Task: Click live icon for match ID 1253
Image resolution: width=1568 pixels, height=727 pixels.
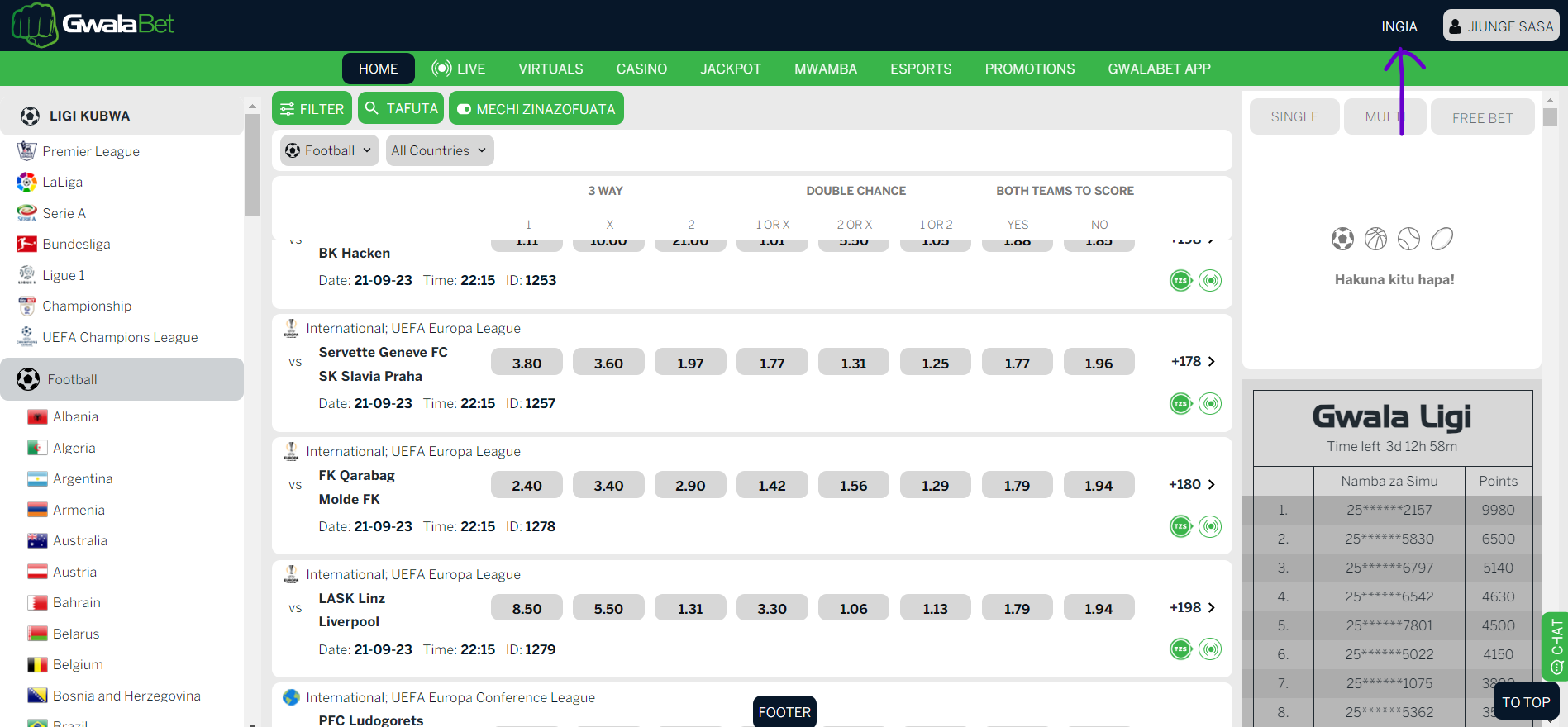Action: click(1210, 280)
